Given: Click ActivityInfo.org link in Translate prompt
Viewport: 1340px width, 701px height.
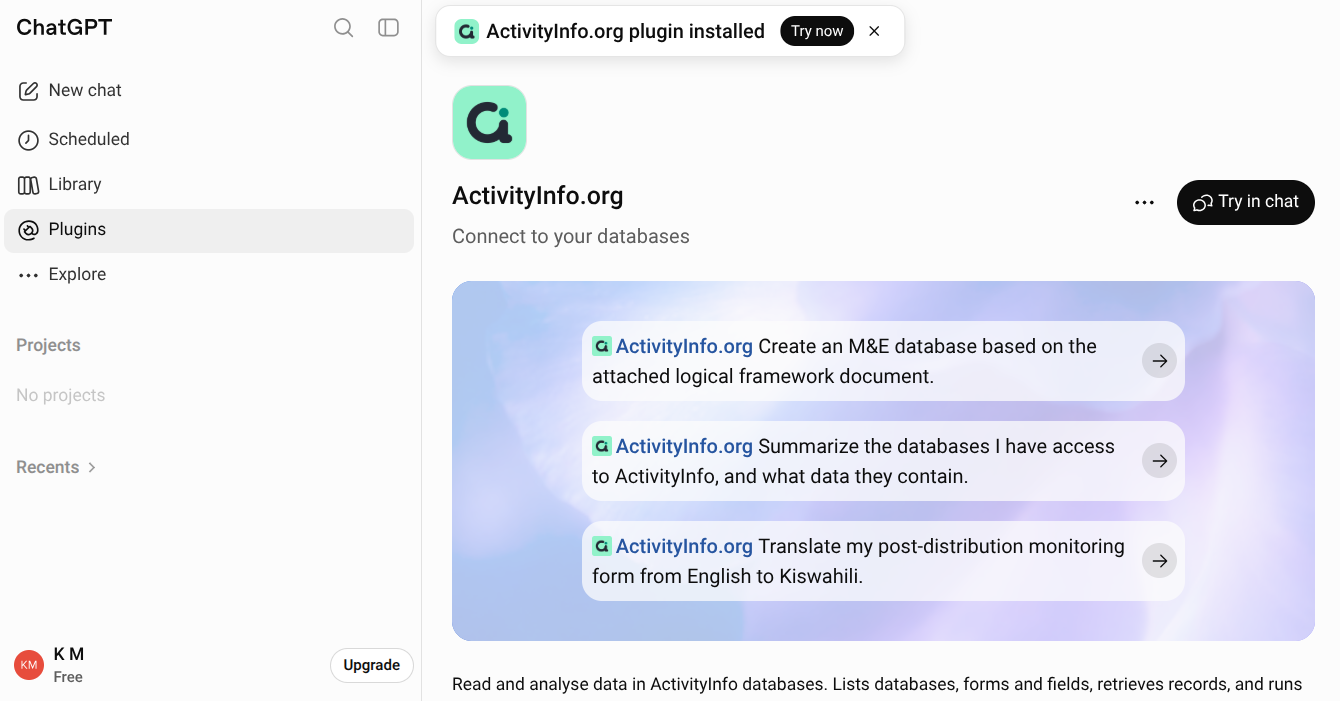Looking at the screenshot, I should (684, 546).
